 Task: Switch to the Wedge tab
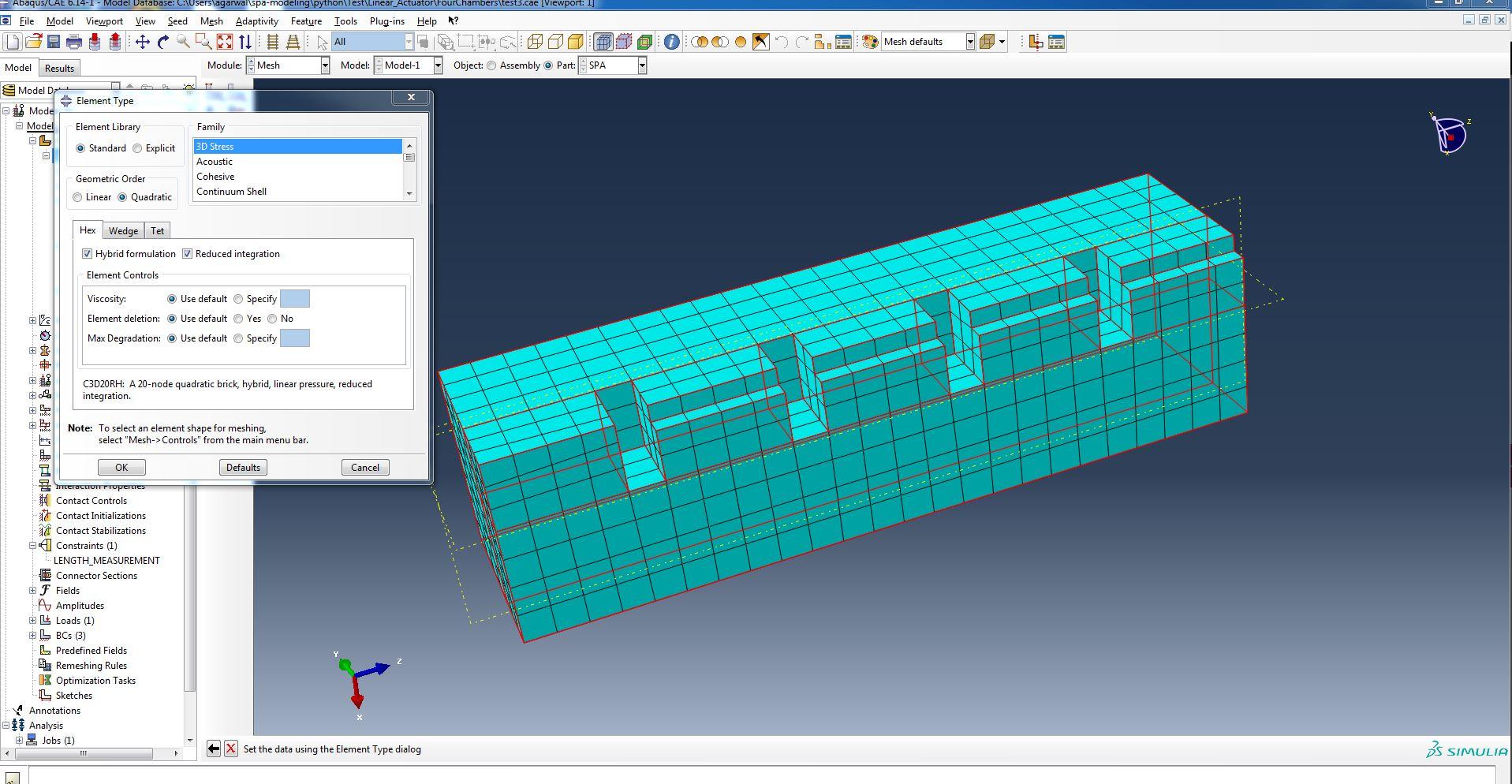tap(123, 231)
